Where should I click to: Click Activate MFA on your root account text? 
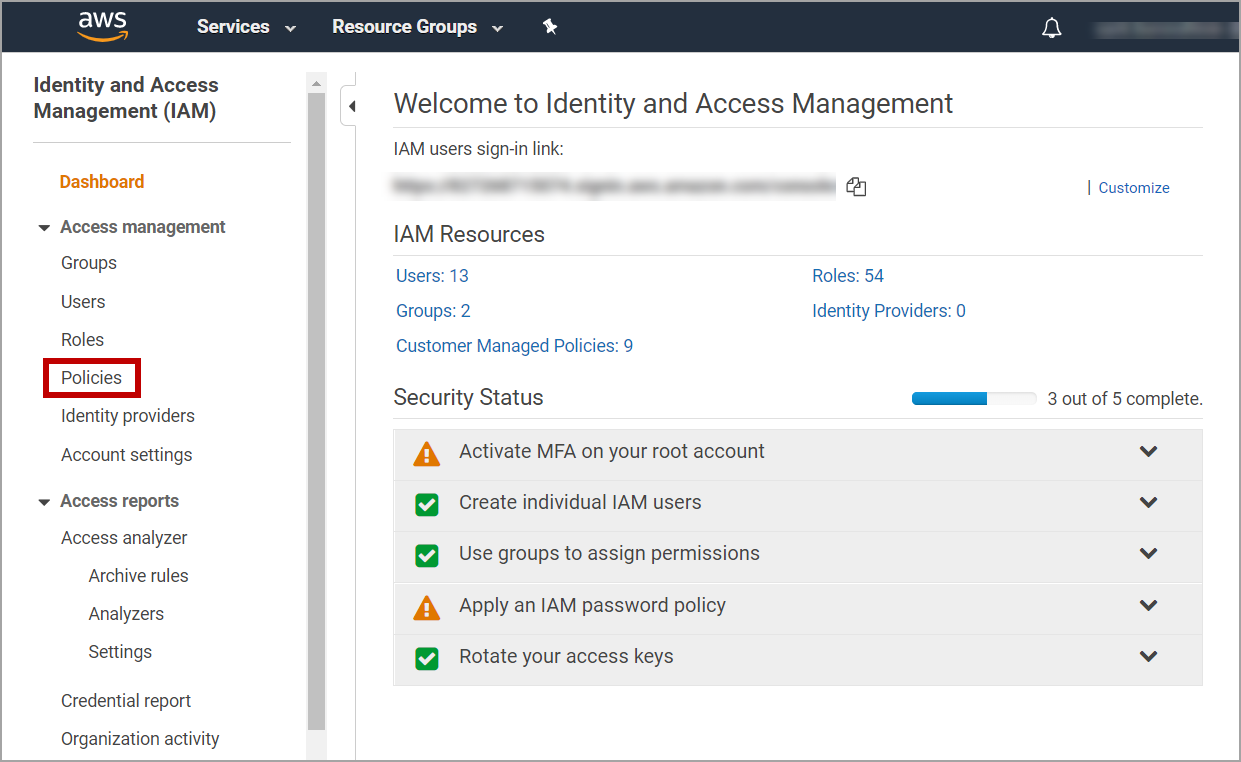[612, 452]
